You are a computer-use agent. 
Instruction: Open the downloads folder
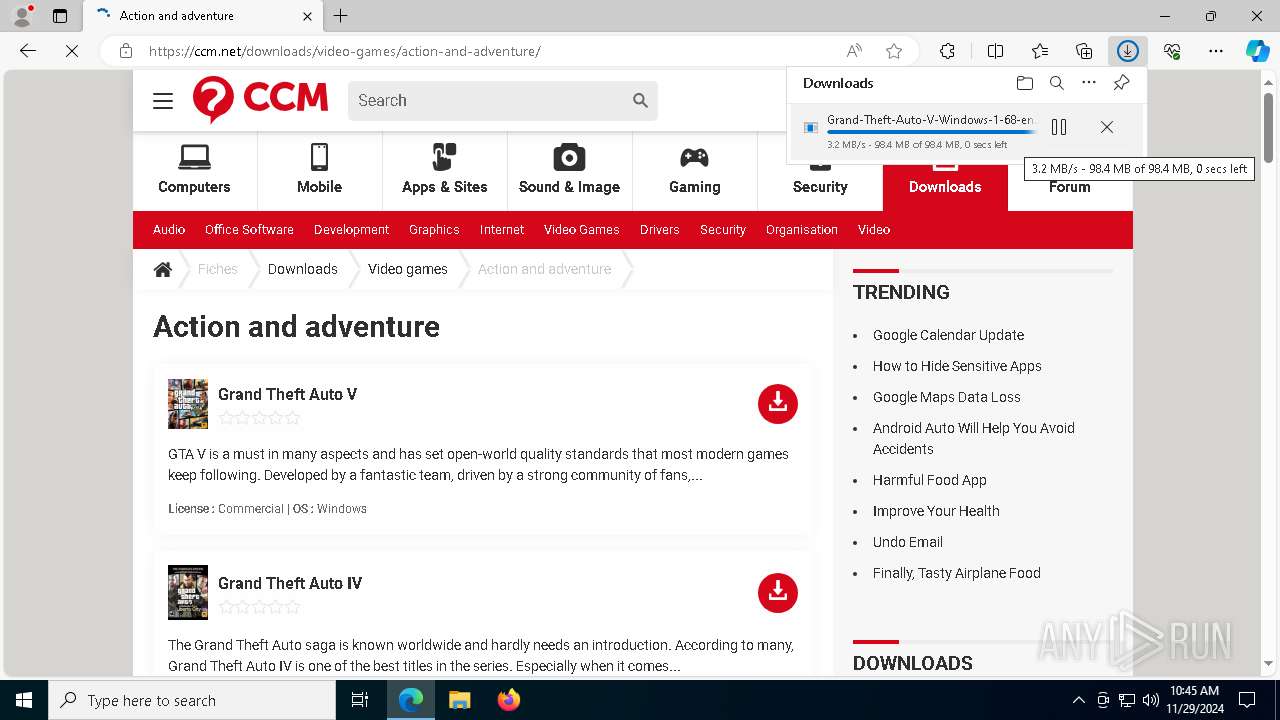[x=1024, y=83]
